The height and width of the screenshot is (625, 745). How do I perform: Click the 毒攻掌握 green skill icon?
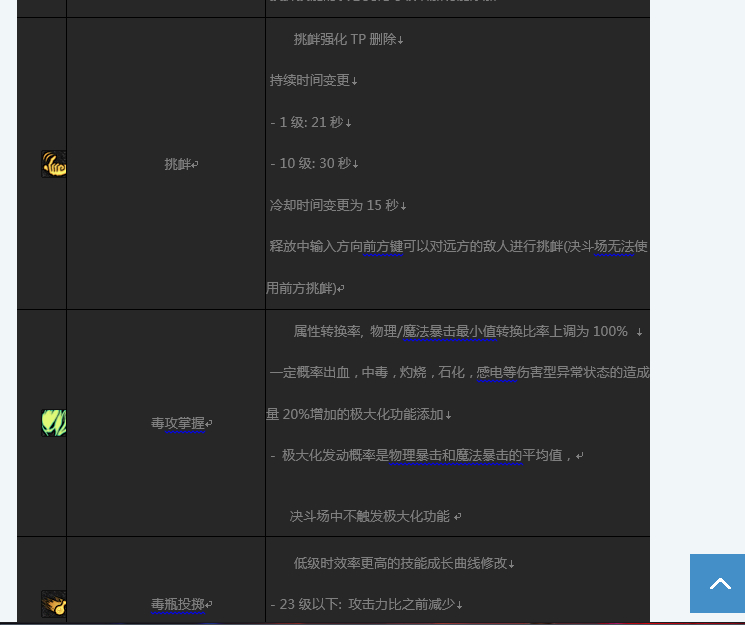pyautogui.click(x=54, y=423)
